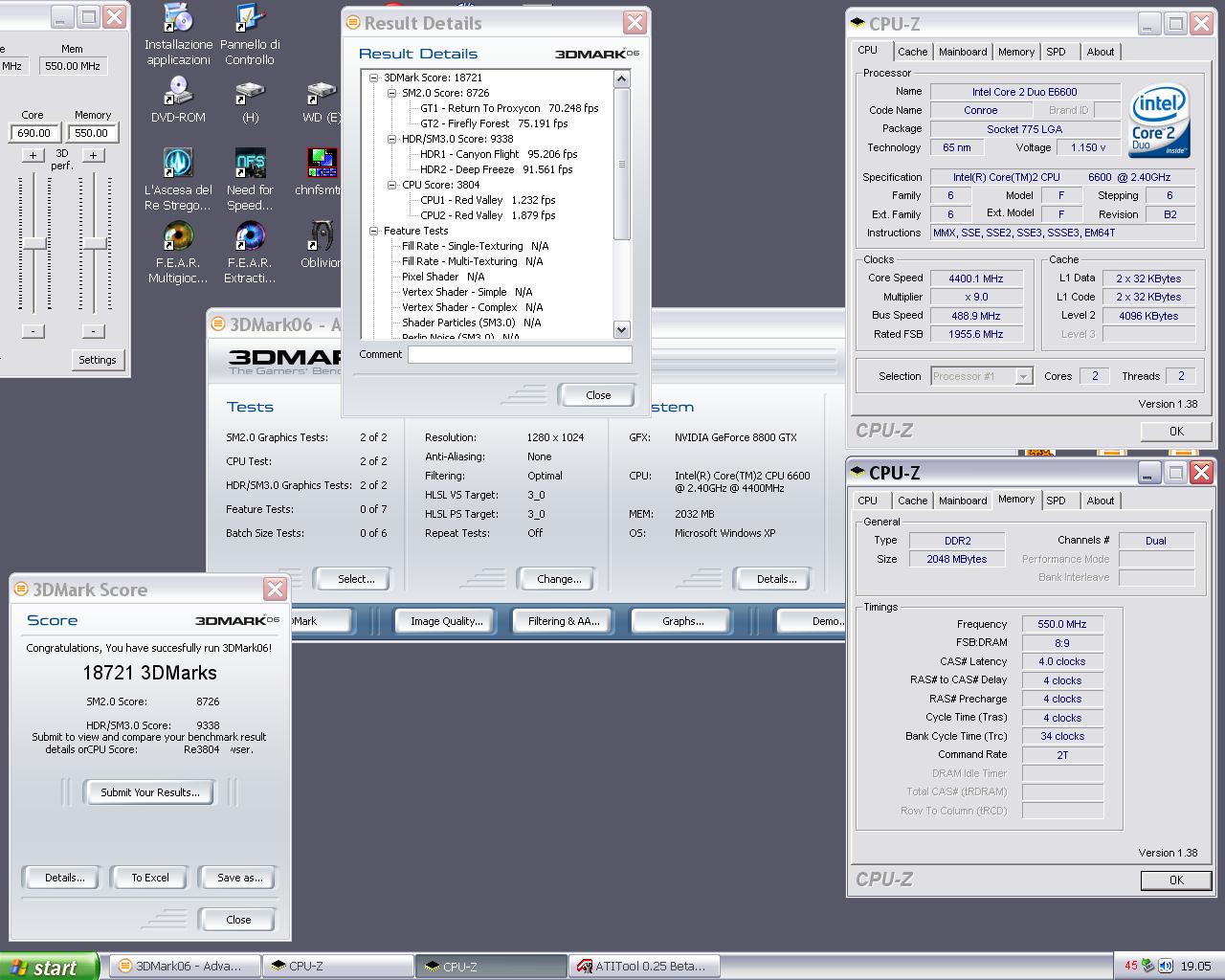Click Close in Result Details dialog
The width and height of the screenshot is (1225, 980).
598,395
